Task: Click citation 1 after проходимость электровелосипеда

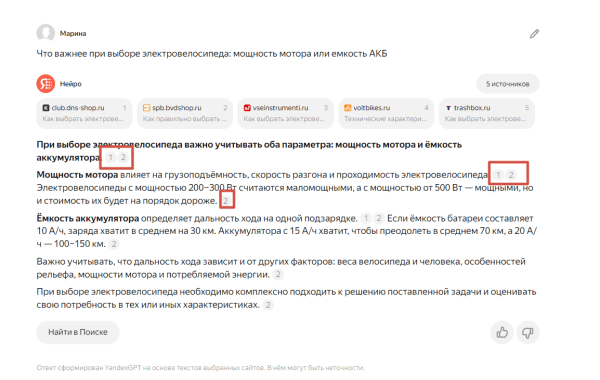Action: [x=498, y=175]
